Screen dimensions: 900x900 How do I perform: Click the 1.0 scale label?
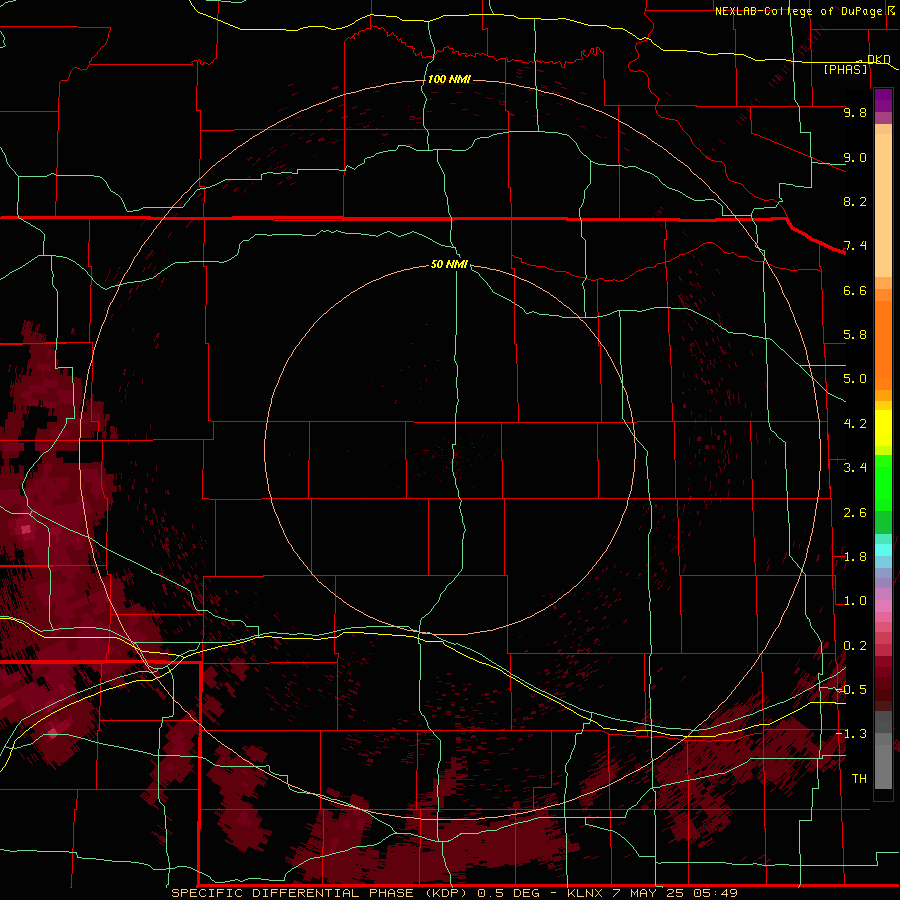(855, 601)
